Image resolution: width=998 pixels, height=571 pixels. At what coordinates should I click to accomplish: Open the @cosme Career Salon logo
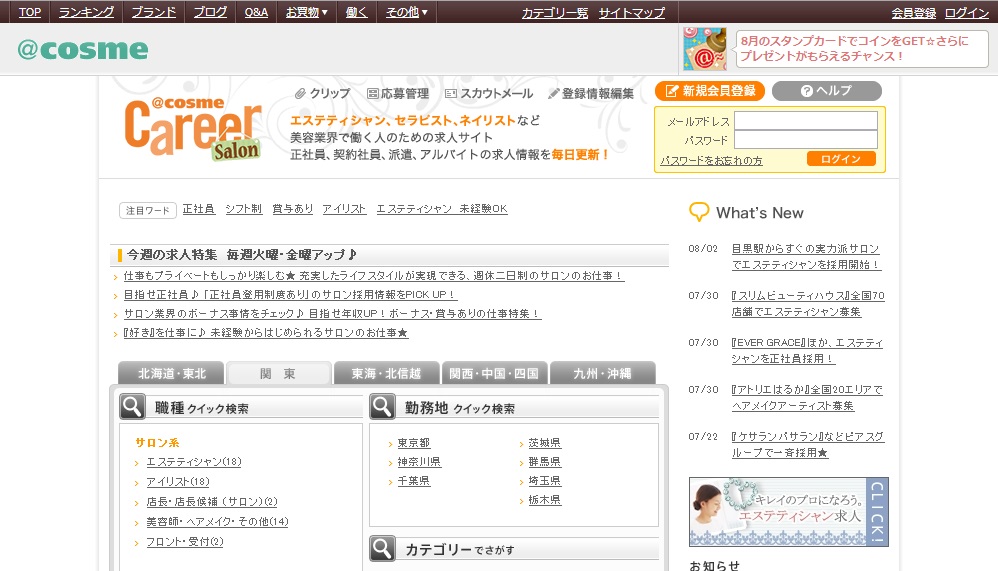(x=193, y=127)
